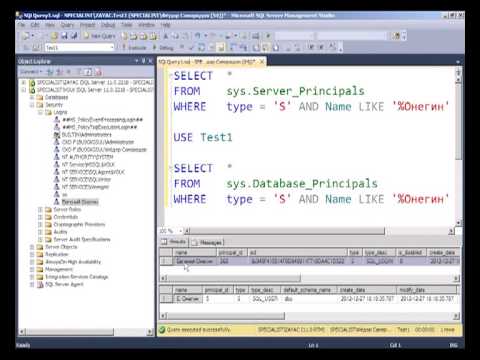
Task: Click the New Query toolbar button
Action: pyautogui.click(x=99, y=36)
